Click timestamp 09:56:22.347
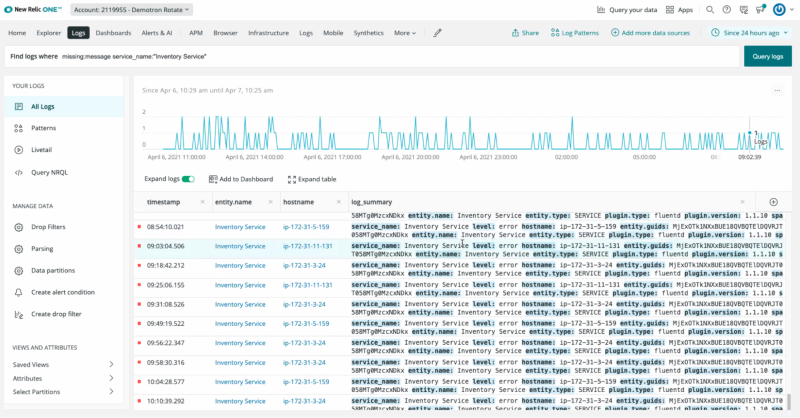 coord(166,343)
